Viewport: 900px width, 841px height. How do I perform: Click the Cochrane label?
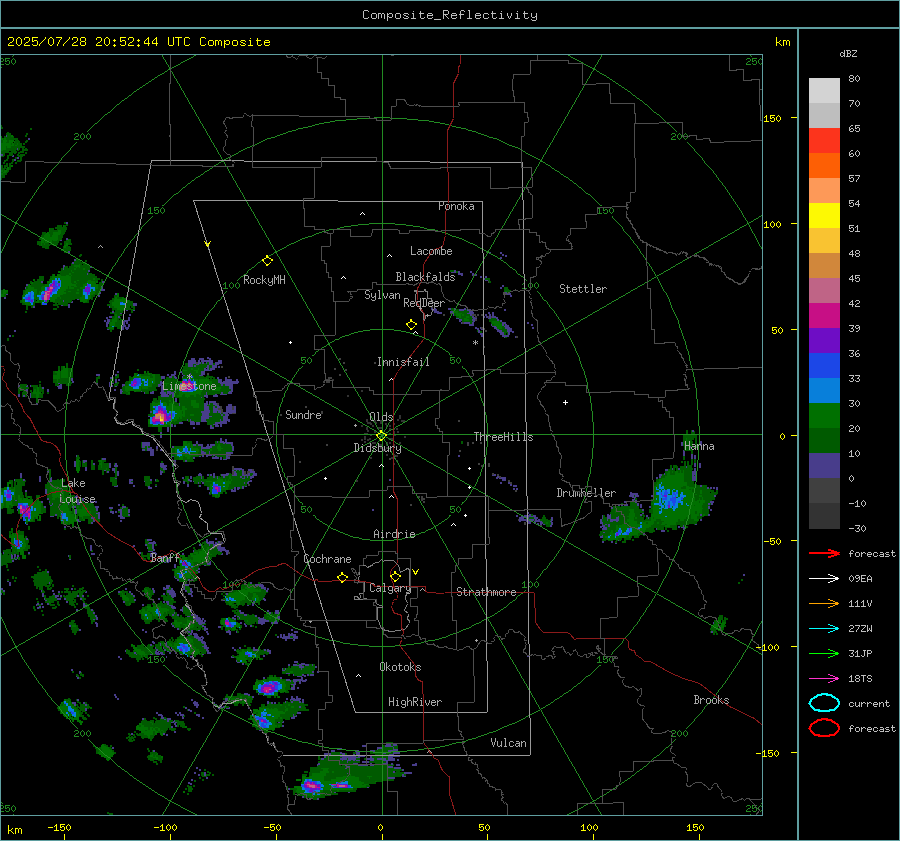[x=327, y=559]
